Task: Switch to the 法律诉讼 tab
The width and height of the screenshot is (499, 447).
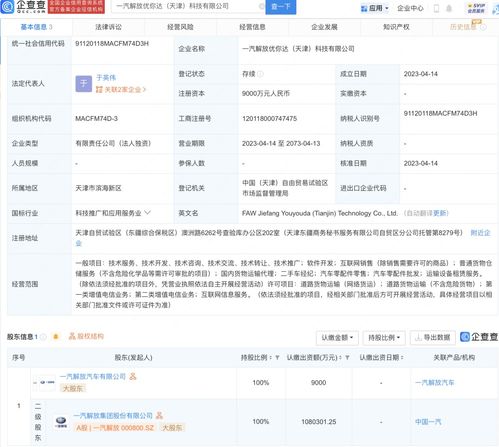Action: tap(108, 27)
